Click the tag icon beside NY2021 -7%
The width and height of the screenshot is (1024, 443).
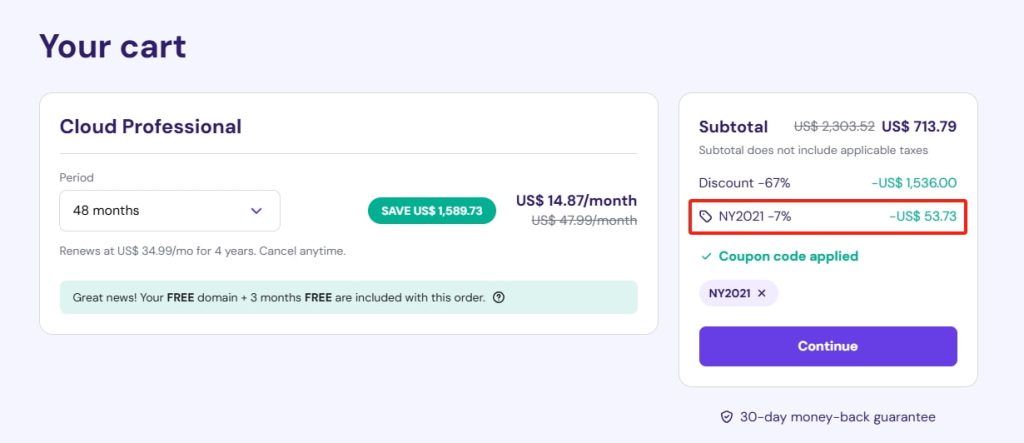click(x=706, y=216)
